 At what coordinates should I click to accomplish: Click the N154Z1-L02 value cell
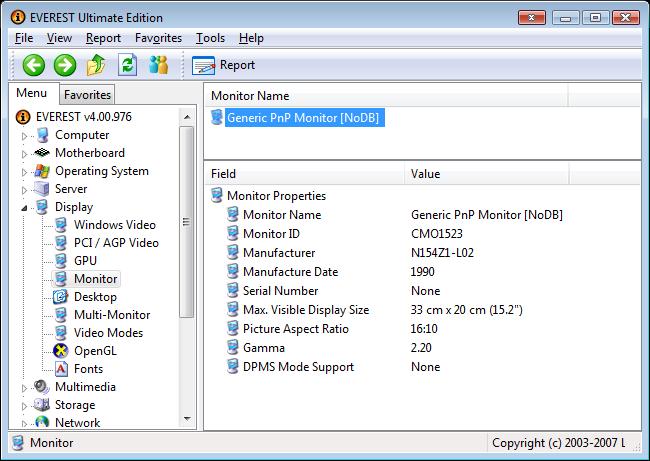[442, 253]
